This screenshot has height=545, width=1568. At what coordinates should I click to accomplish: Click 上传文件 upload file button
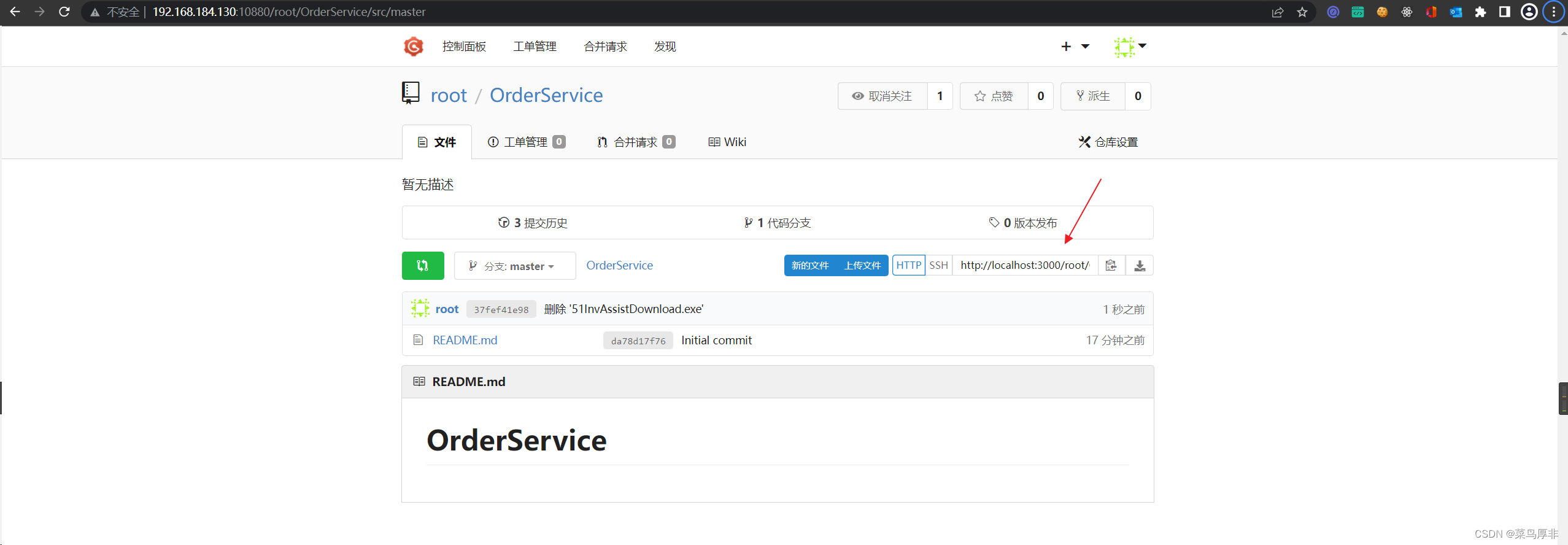862,265
